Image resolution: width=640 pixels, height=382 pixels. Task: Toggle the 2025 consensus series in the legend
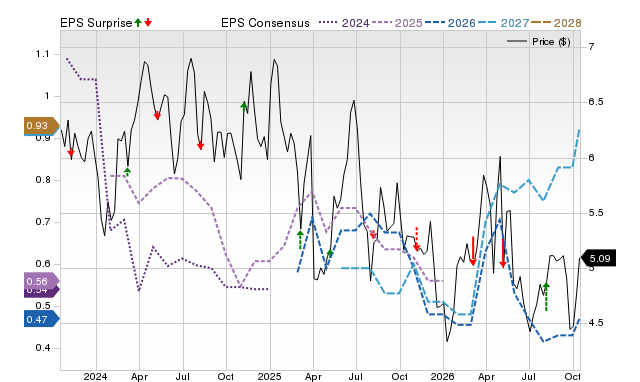pyautogui.click(x=397, y=23)
